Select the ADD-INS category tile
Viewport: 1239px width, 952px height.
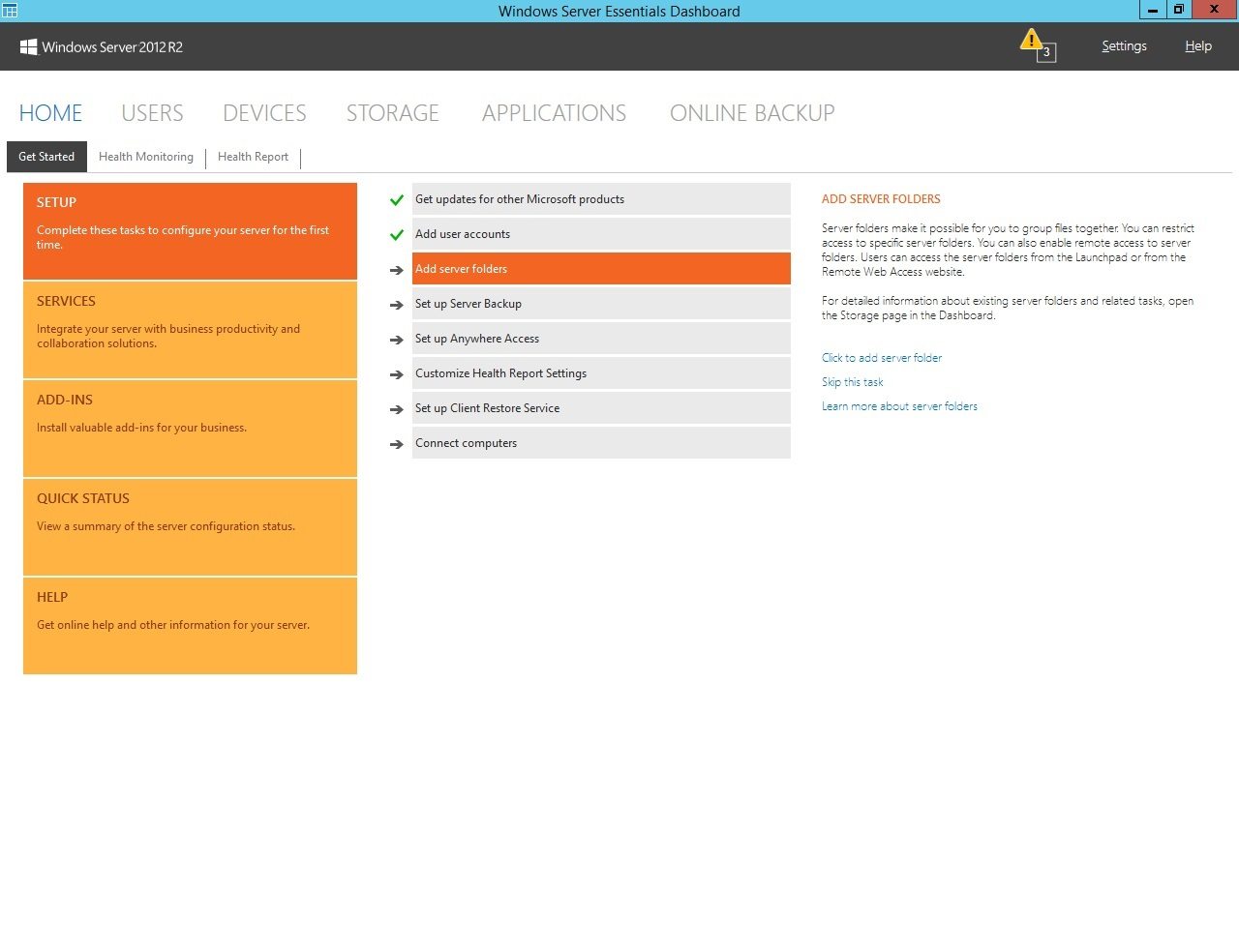coord(190,429)
